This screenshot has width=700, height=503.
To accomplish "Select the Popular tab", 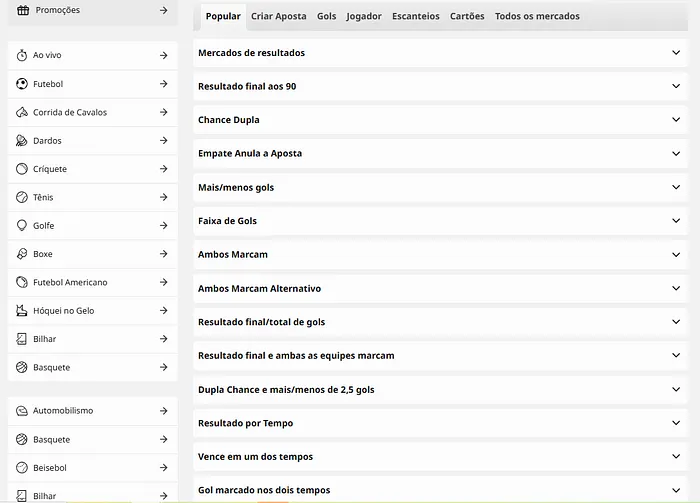I will click(223, 16).
